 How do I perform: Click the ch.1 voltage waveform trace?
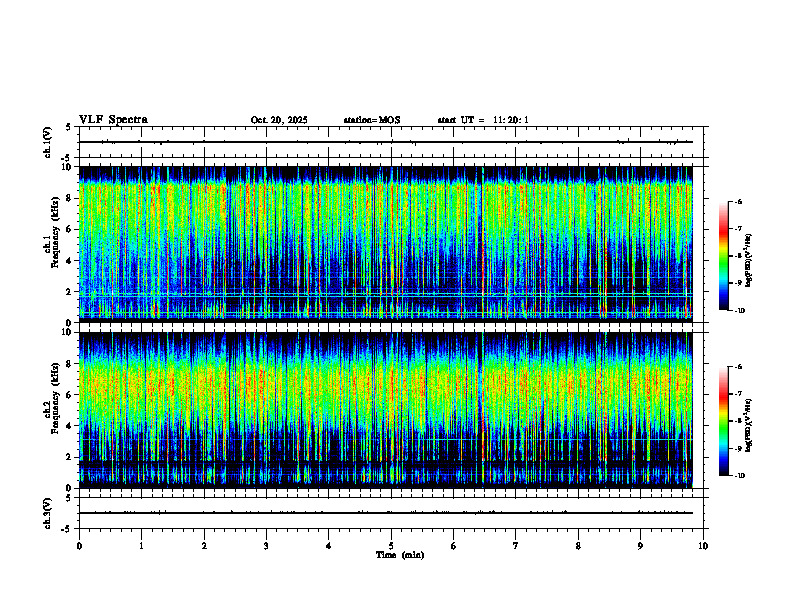click(x=386, y=142)
